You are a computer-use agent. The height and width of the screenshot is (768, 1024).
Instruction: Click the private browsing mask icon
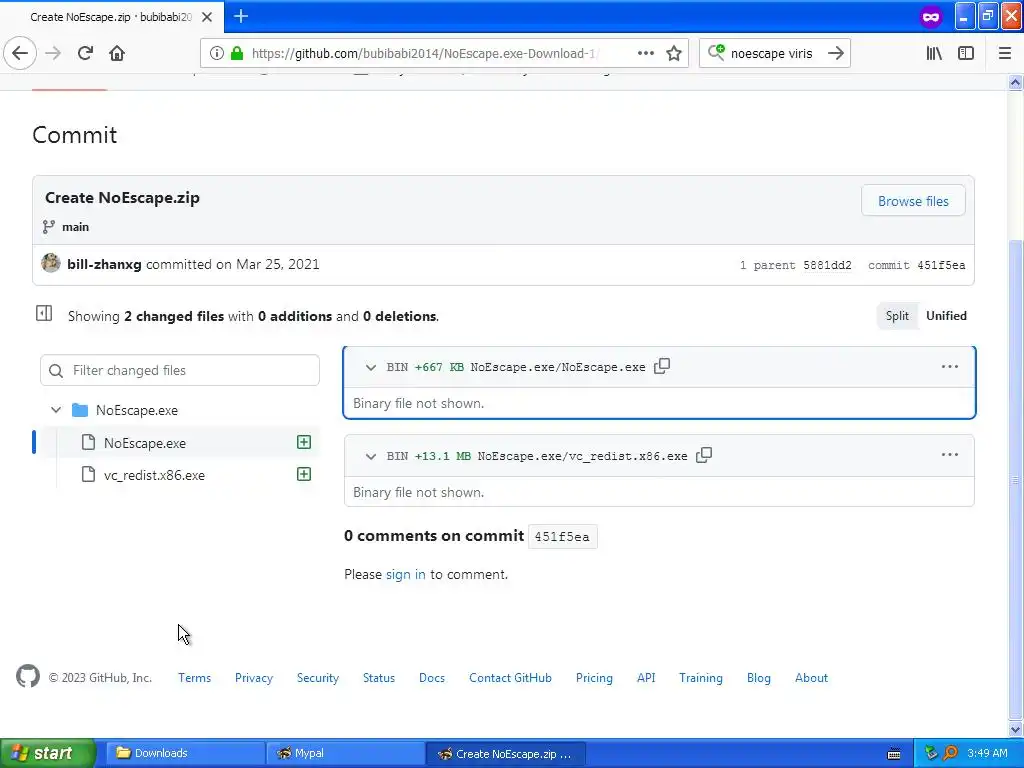point(931,16)
